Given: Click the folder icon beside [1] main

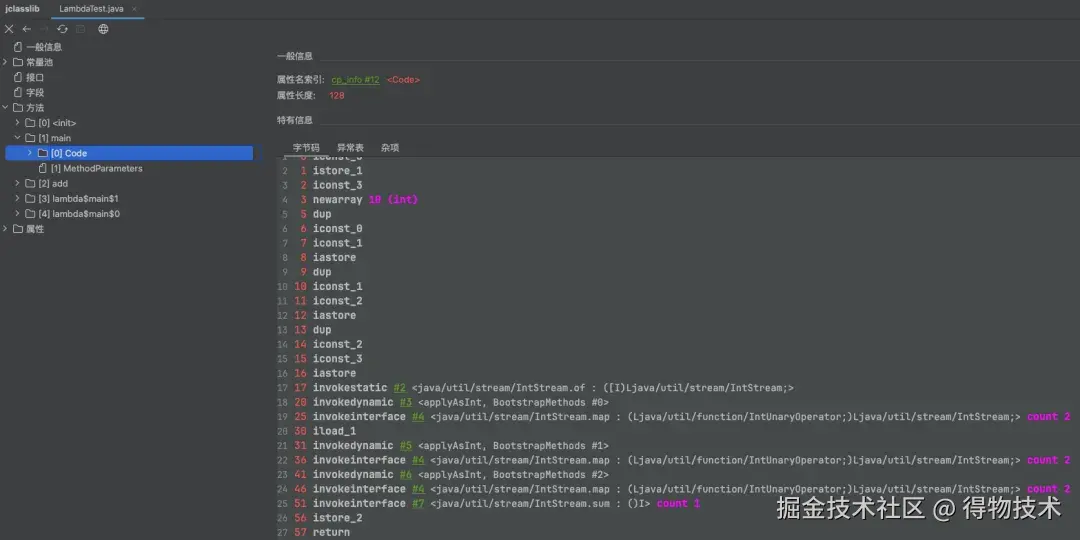Looking at the screenshot, I should click(30, 138).
